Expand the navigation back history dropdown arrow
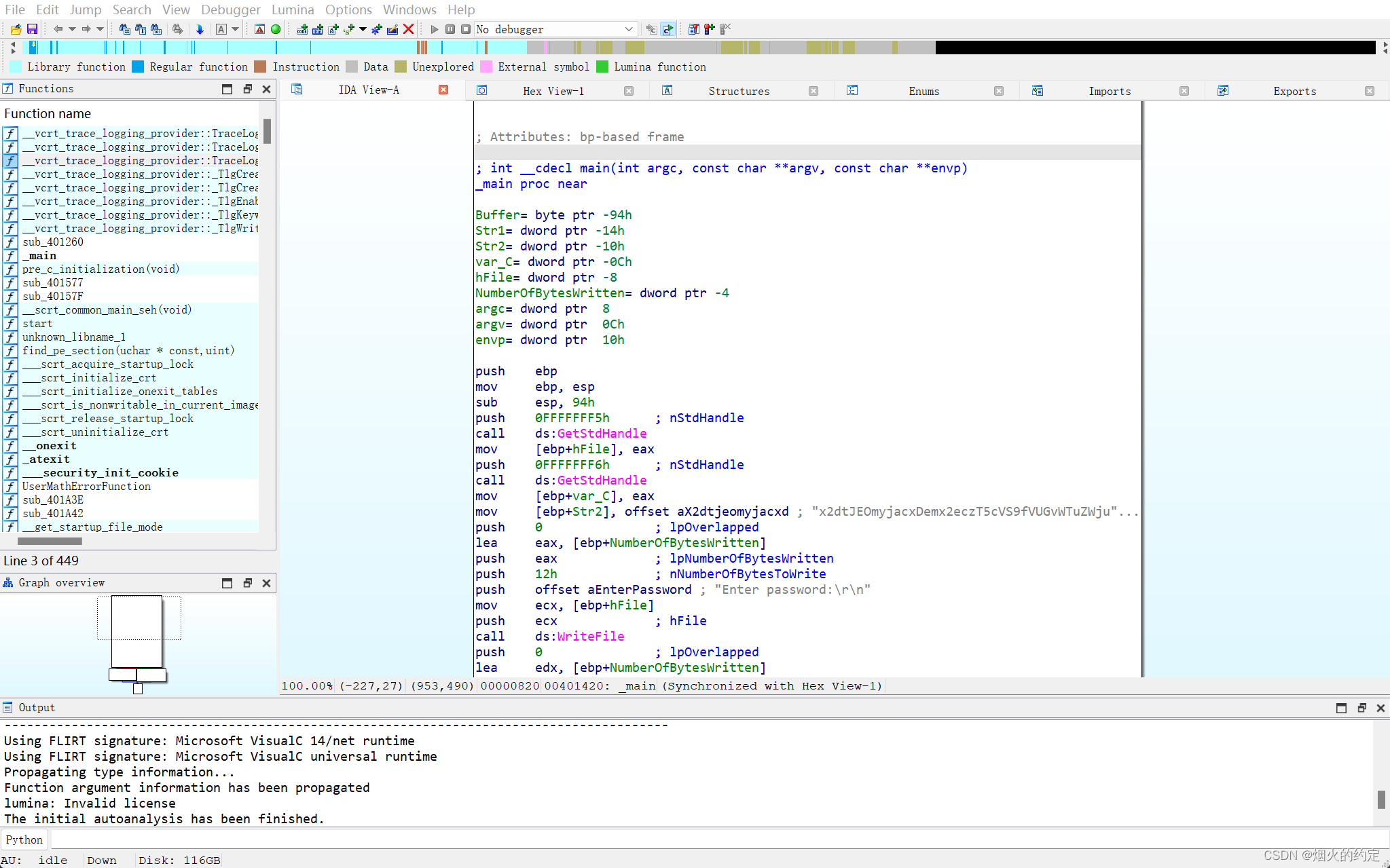Viewport: 1390px width, 868px height. (x=72, y=29)
